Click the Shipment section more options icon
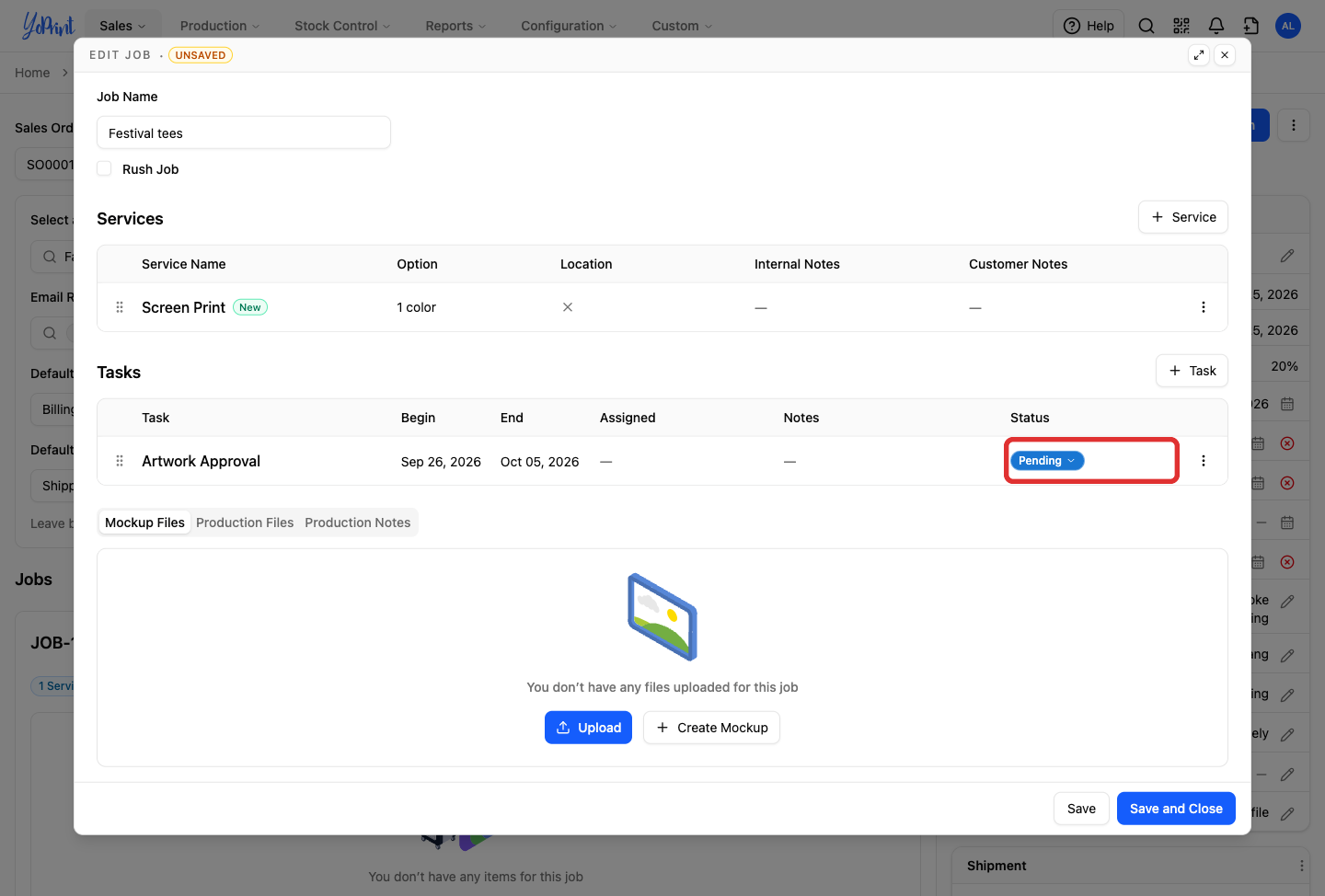This screenshot has height=896, width=1325. coord(1302,866)
